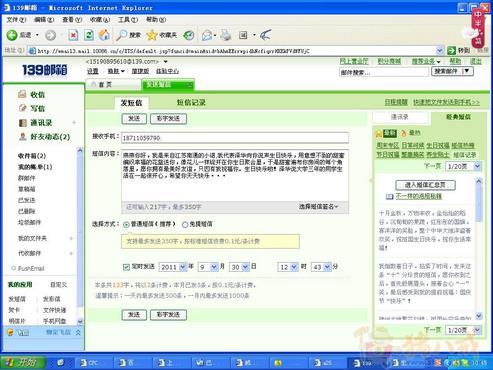
Task: Click the 搜索邮件 search button
Action: pyautogui.click(x=452, y=71)
